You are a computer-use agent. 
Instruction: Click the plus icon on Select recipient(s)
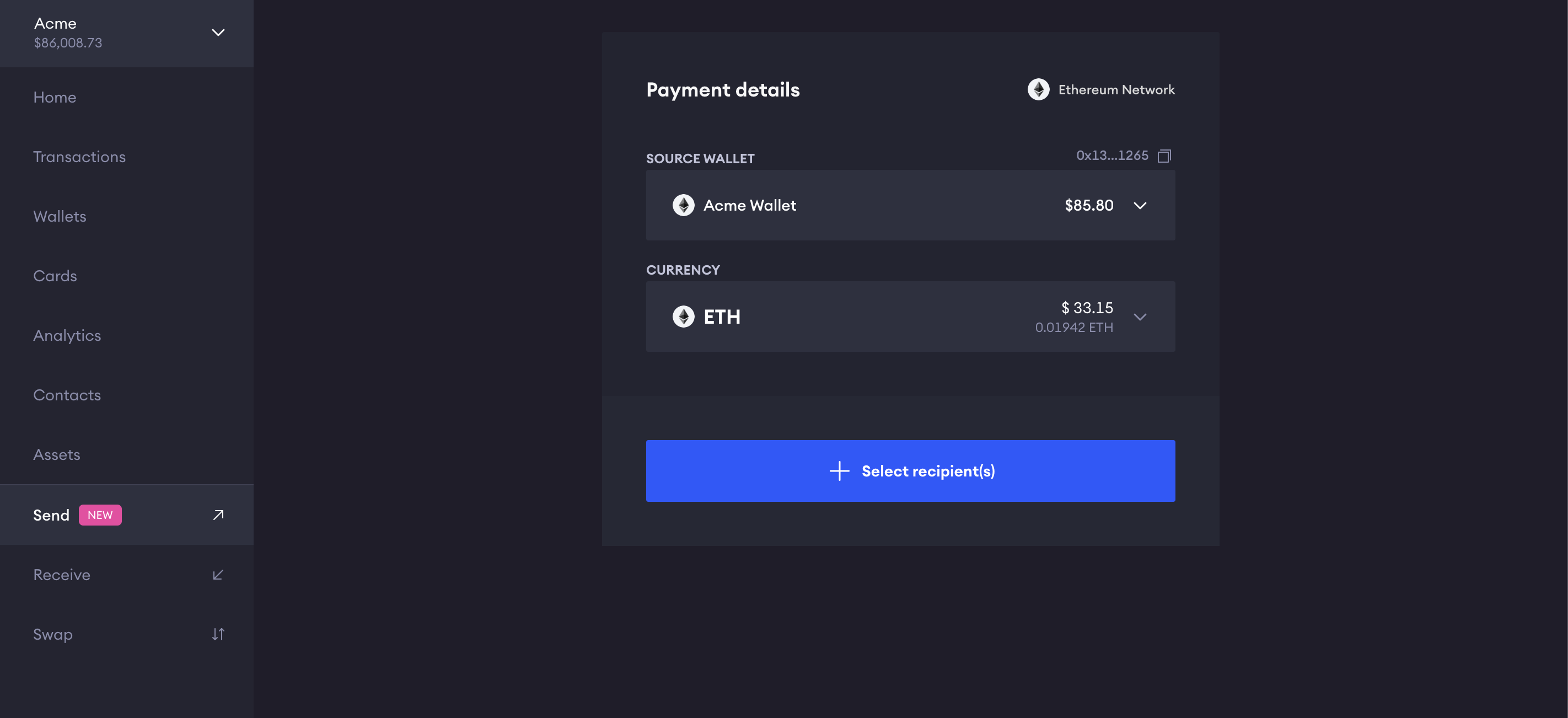(839, 471)
